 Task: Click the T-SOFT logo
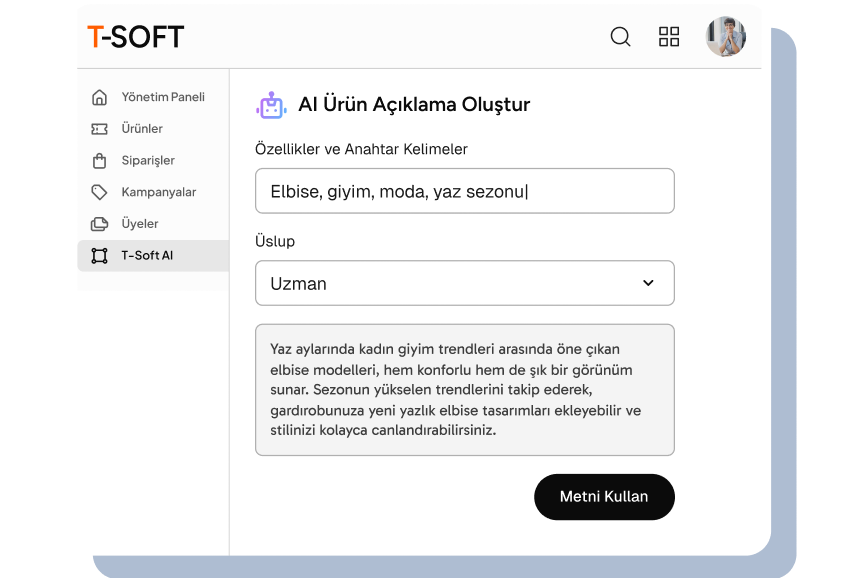tap(136, 36)
